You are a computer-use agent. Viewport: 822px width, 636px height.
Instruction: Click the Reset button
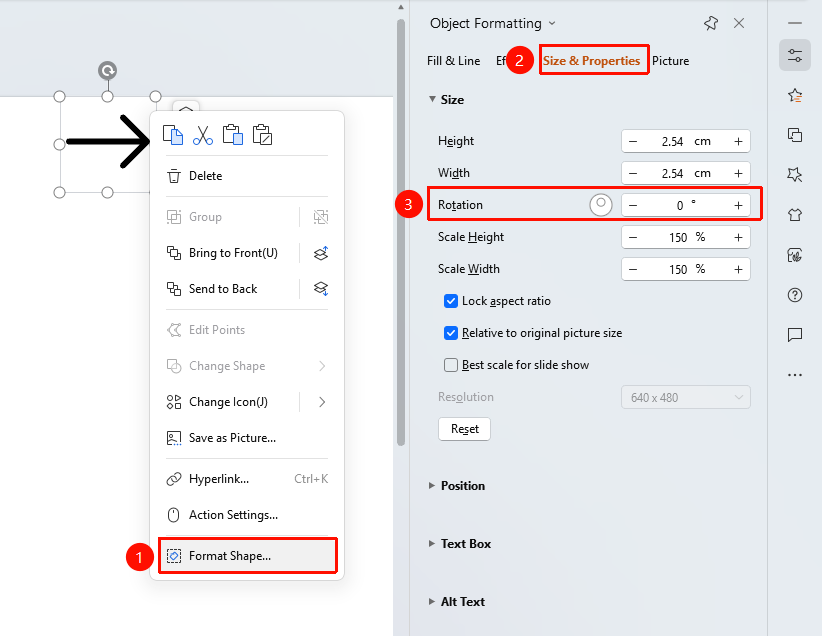(464, 429)
